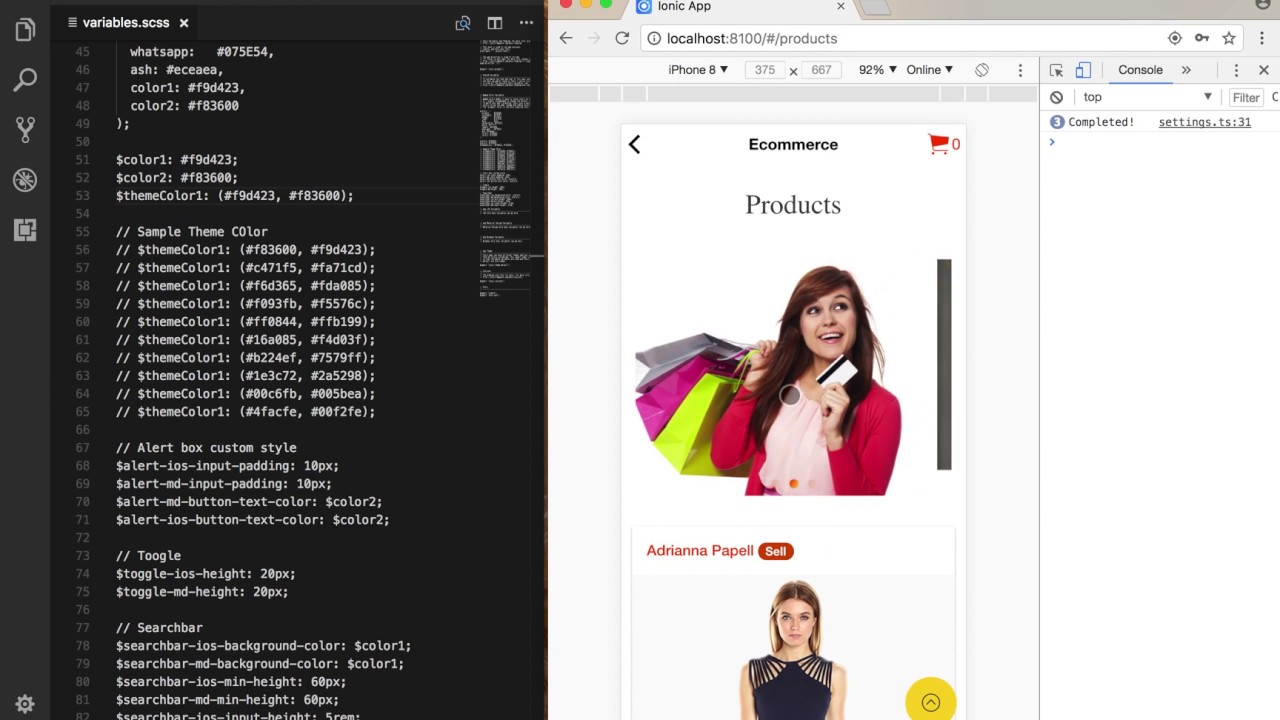Open the iPhone 8 device dropdown
Image resolution: width=1280 pixels, height=720 pixels.
tap(698, 70)
